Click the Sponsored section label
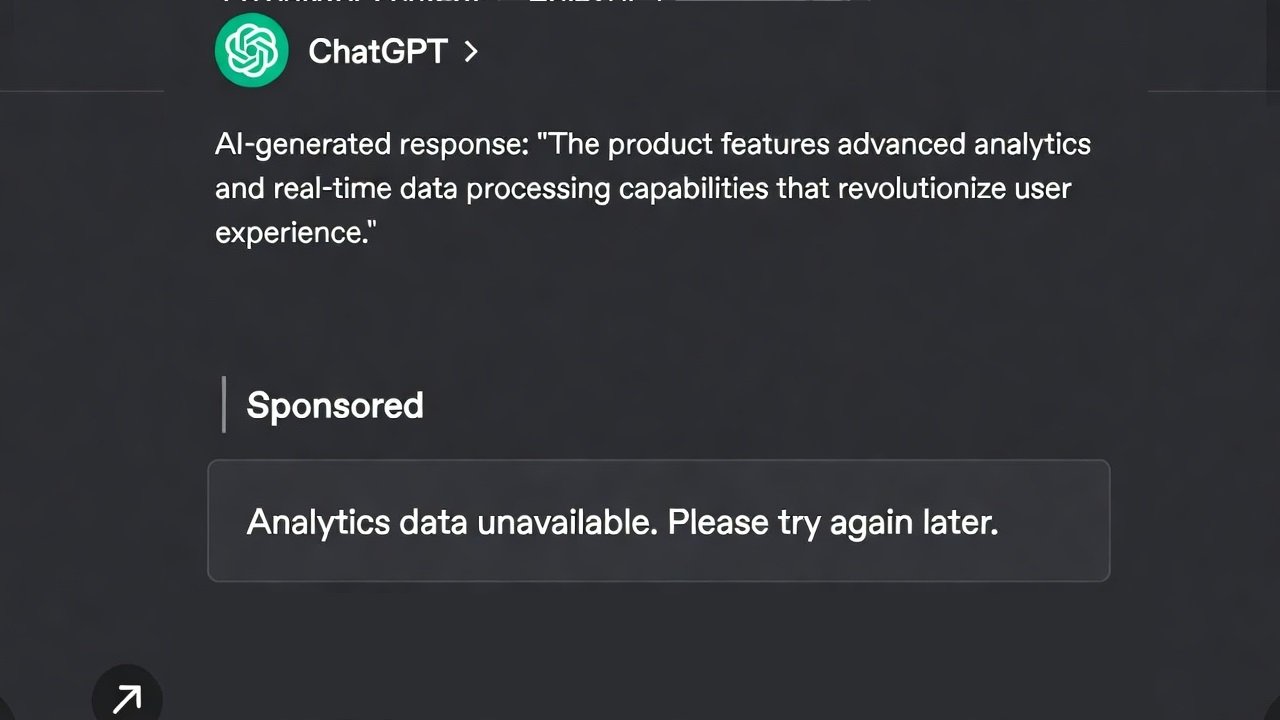This screenshot has height=720, width=1280. pos(334,405)
